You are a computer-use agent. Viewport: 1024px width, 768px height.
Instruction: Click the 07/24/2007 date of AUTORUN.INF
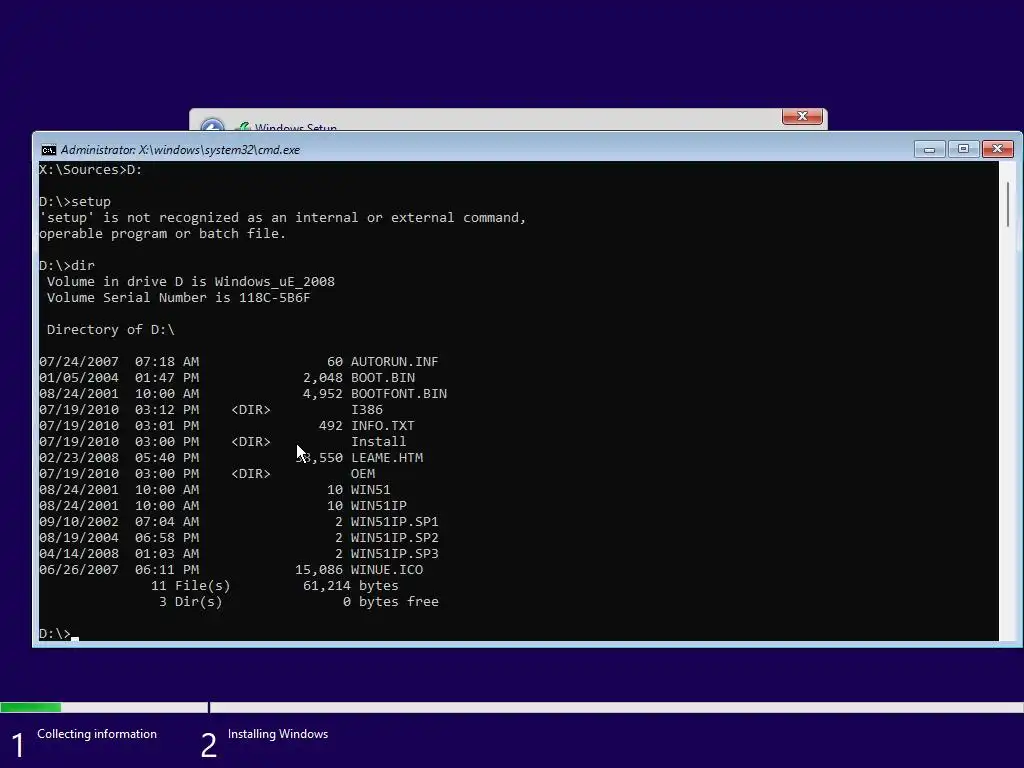click(79, 362)
